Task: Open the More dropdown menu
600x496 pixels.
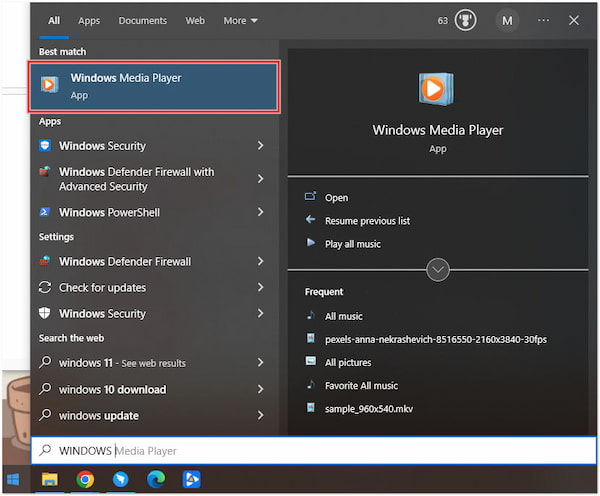Action: point(240,21)
